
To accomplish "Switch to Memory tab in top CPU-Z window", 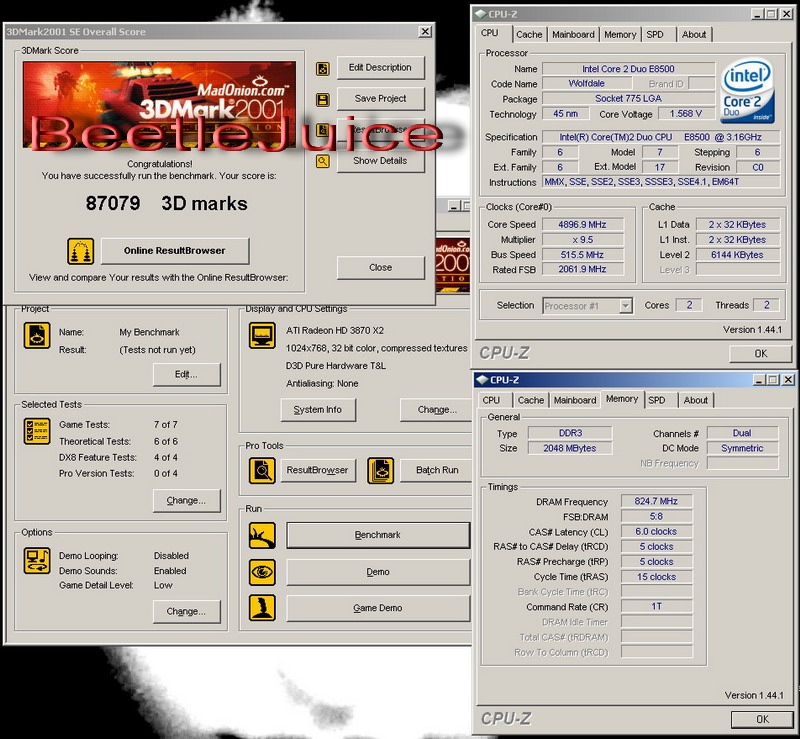I will coord(620,35).
